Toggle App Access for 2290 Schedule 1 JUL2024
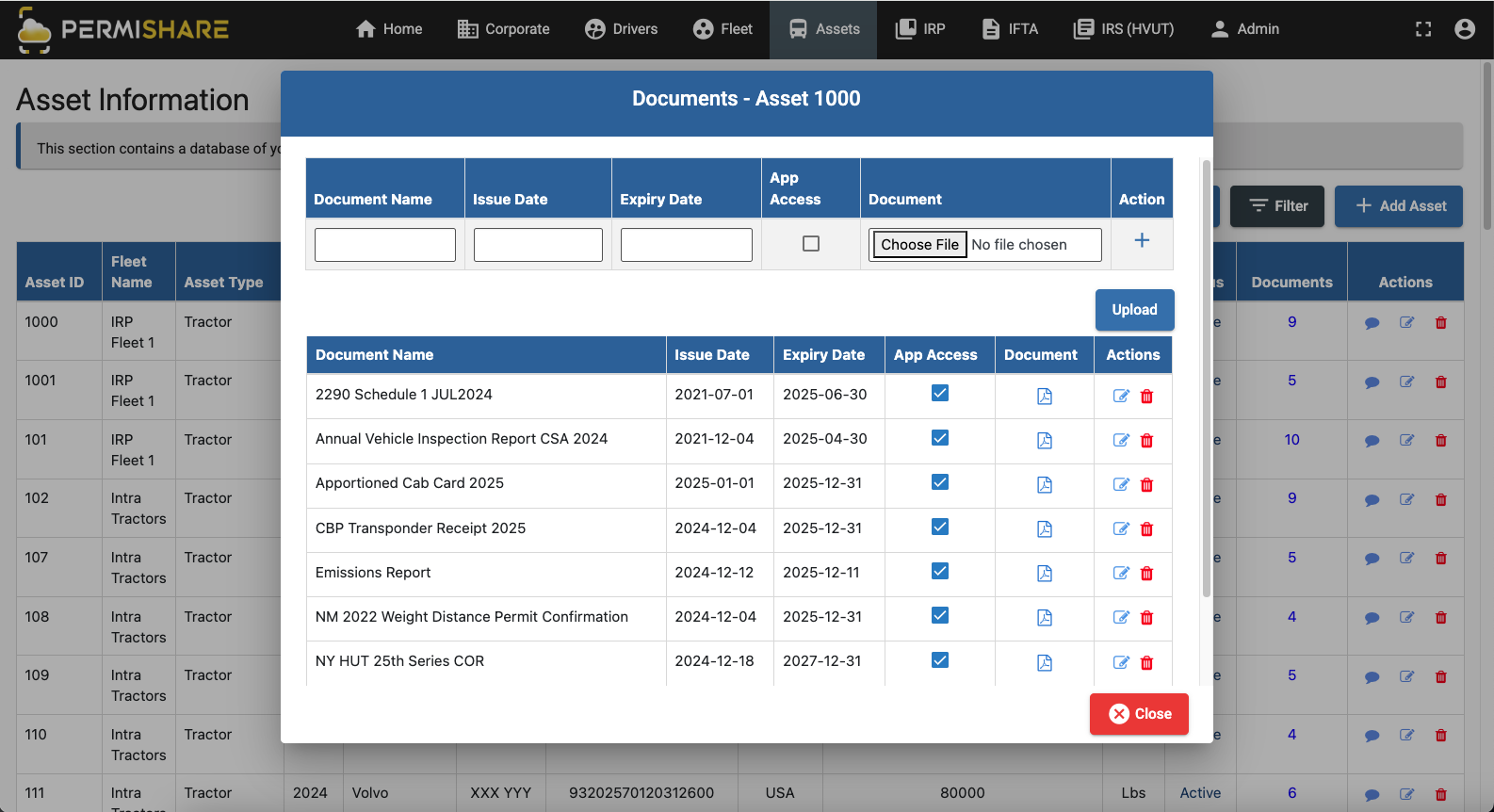 (x=939, y=393)
